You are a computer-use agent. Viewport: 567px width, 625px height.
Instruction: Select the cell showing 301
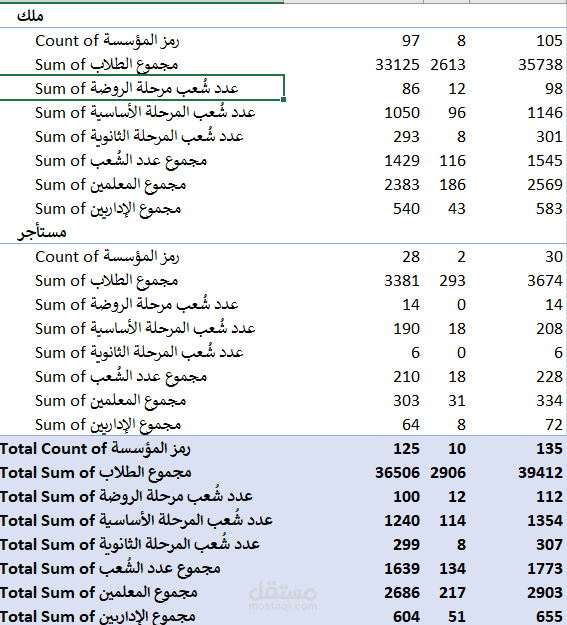[549, 137]
